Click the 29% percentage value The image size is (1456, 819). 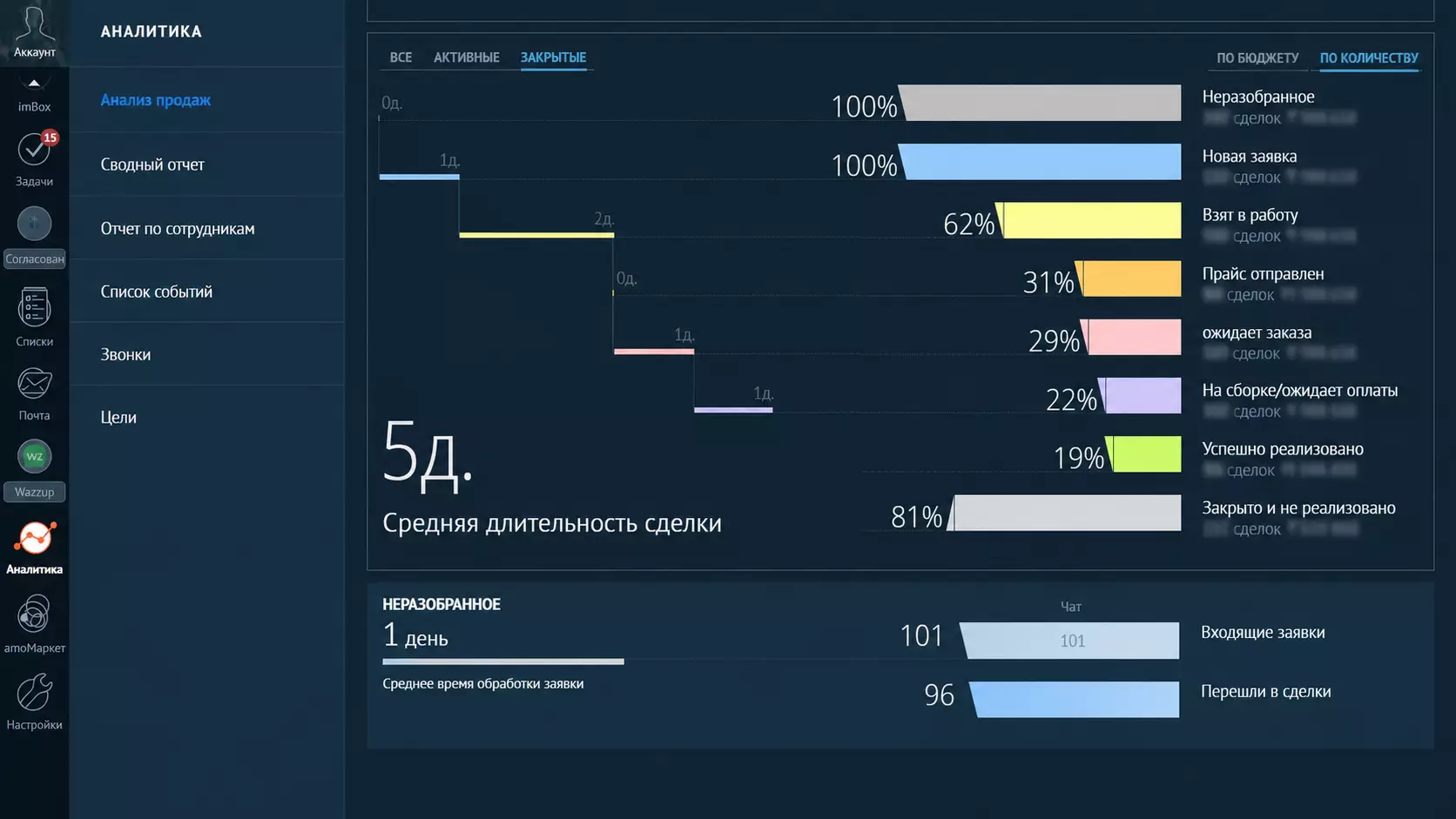(1054, 341)
